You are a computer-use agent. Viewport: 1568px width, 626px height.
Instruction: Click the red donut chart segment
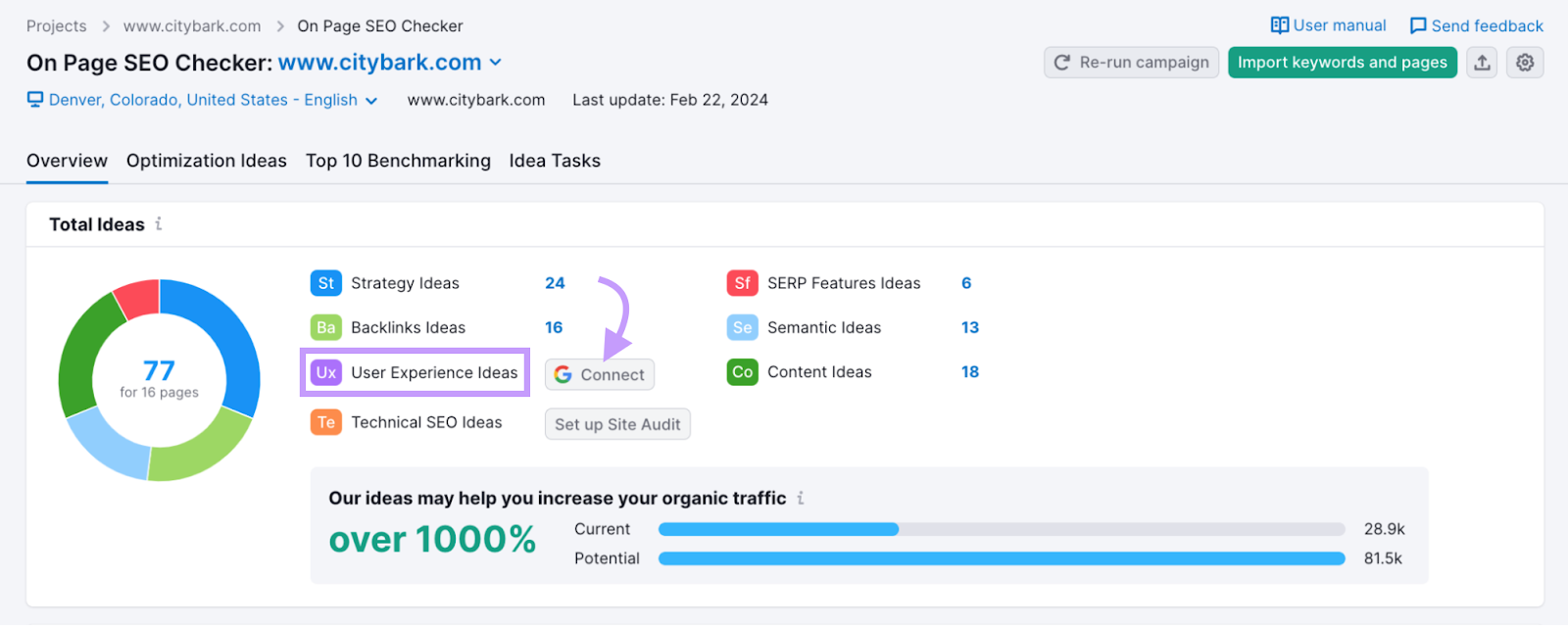point(138,299)
